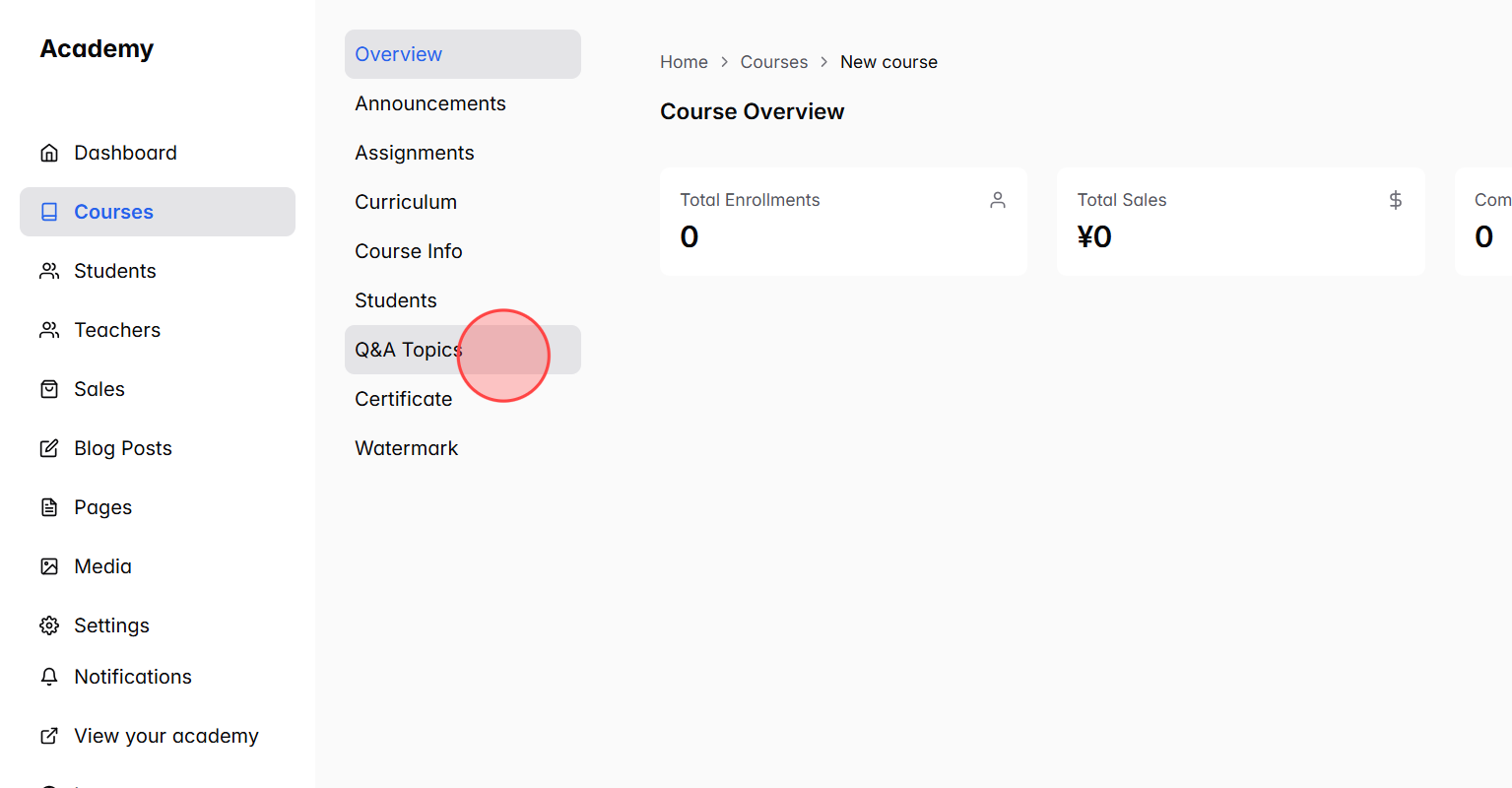Select the Sales bag icon

[49, 389]
